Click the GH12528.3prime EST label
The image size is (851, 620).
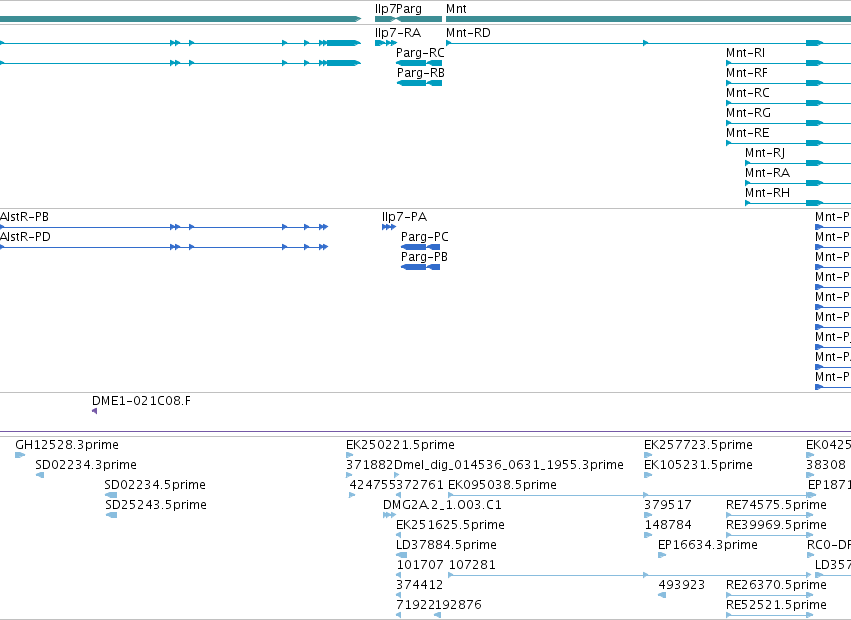(x=67, y=445)
